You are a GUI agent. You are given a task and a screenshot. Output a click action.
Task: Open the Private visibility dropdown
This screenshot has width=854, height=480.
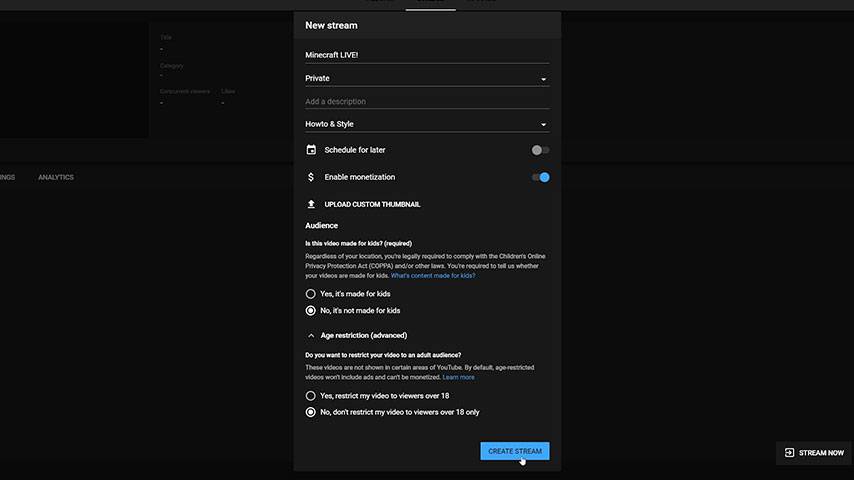427,78
